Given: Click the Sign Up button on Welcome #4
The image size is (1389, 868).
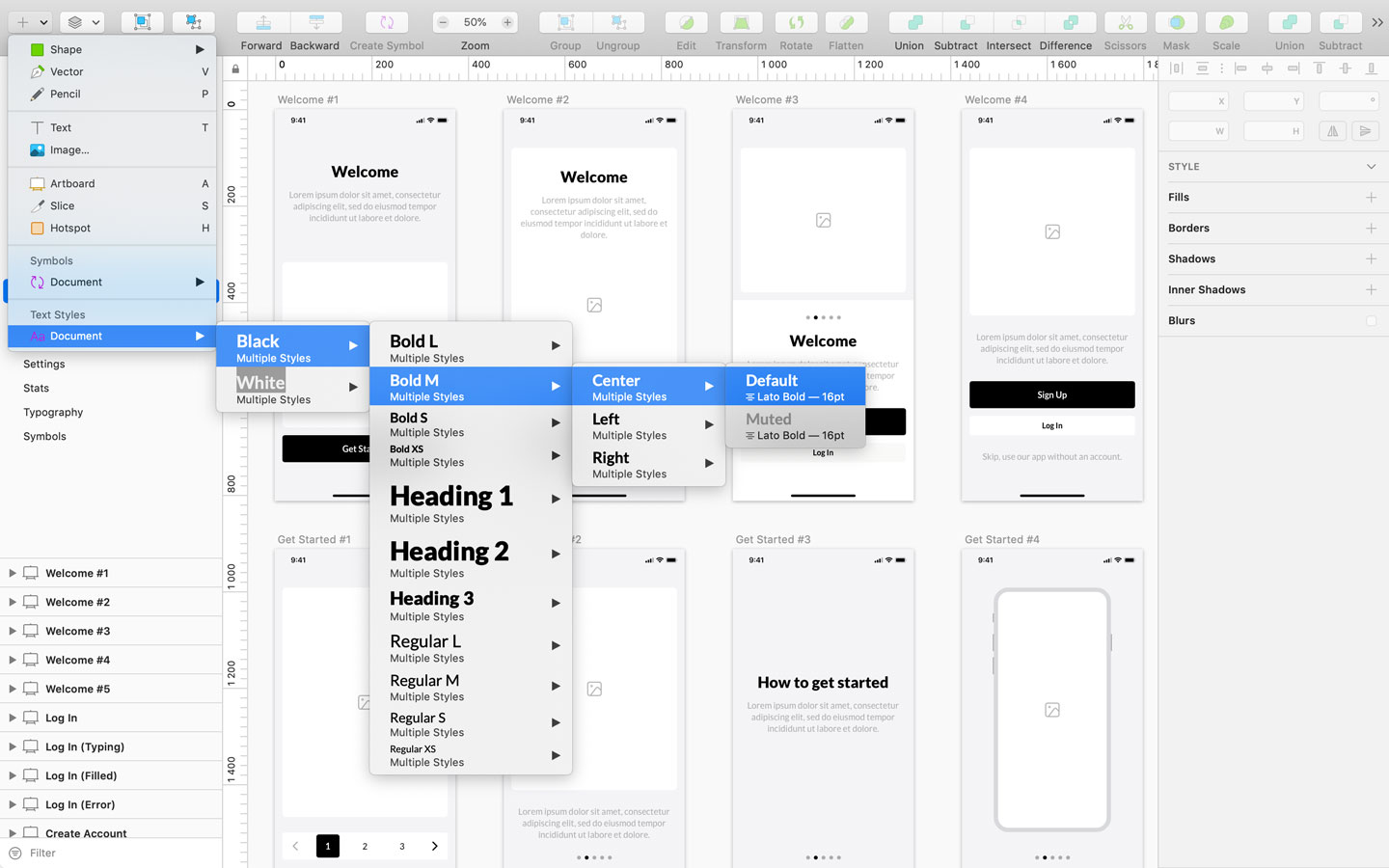Looking at the screenshot, I should coord(1051,394).
